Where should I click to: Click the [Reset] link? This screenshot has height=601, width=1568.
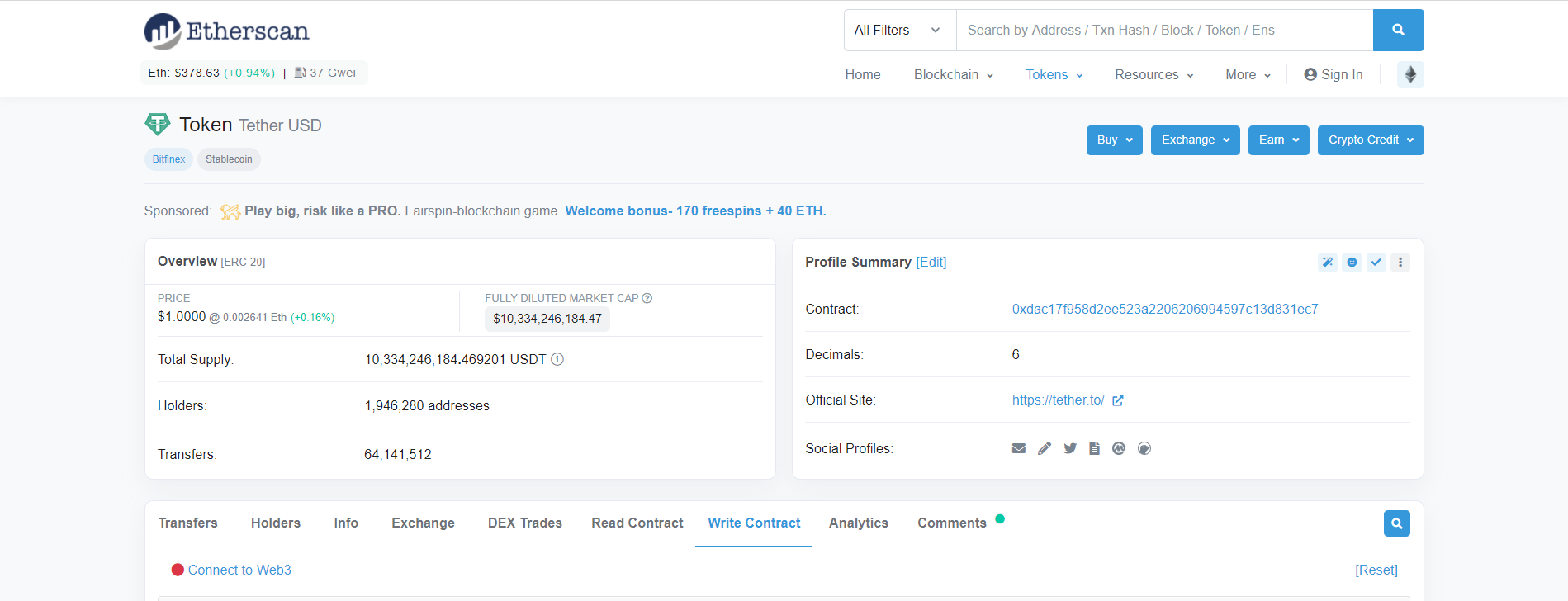(1376, 570)
